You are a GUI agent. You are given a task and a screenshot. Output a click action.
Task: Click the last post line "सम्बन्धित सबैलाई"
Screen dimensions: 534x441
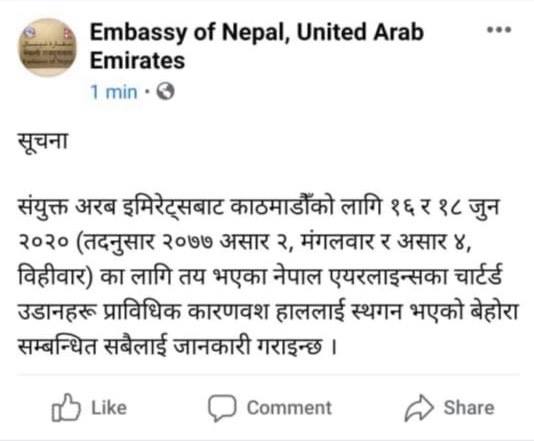[x=177, y=346]
